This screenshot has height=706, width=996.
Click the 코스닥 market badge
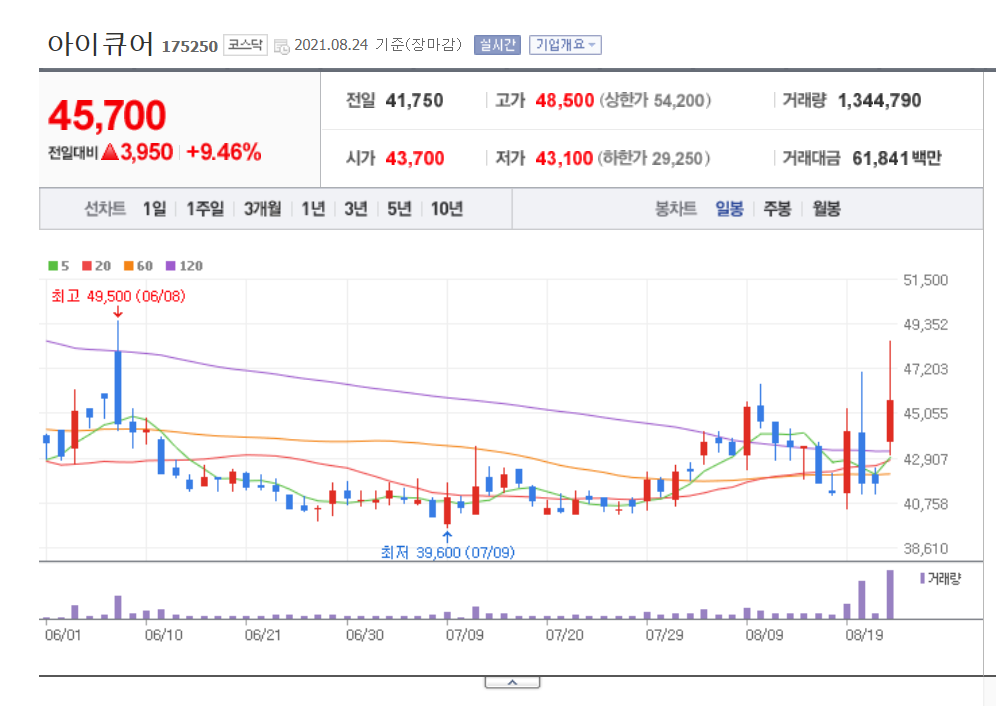pos(245,45)
